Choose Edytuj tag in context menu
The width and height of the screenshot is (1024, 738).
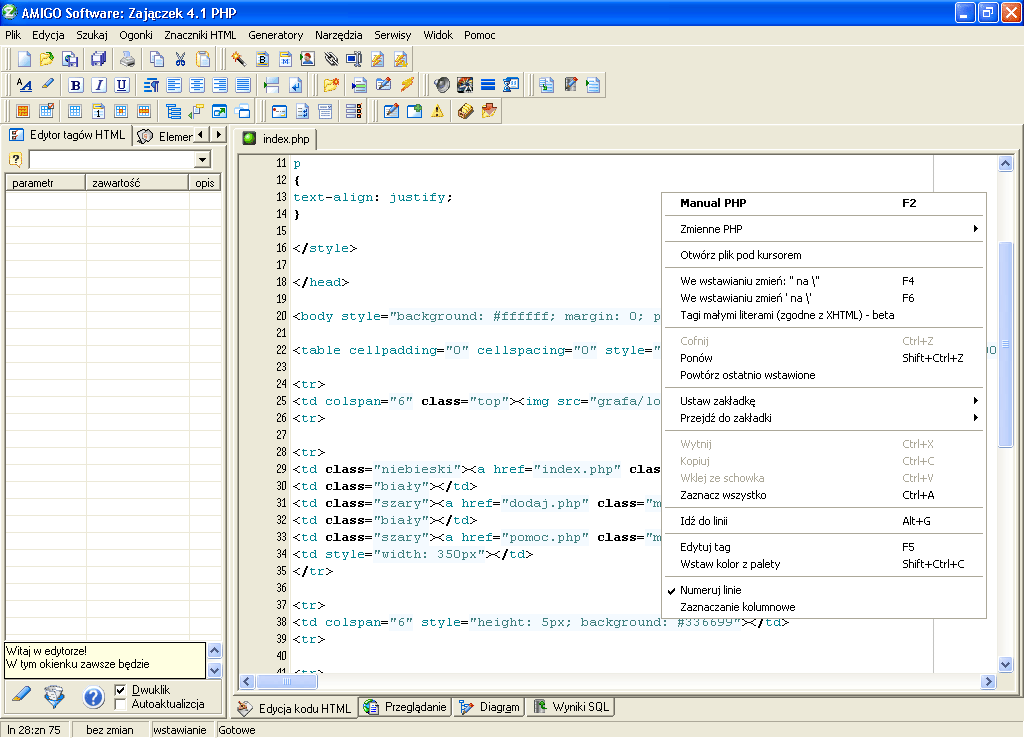point(824,547)
